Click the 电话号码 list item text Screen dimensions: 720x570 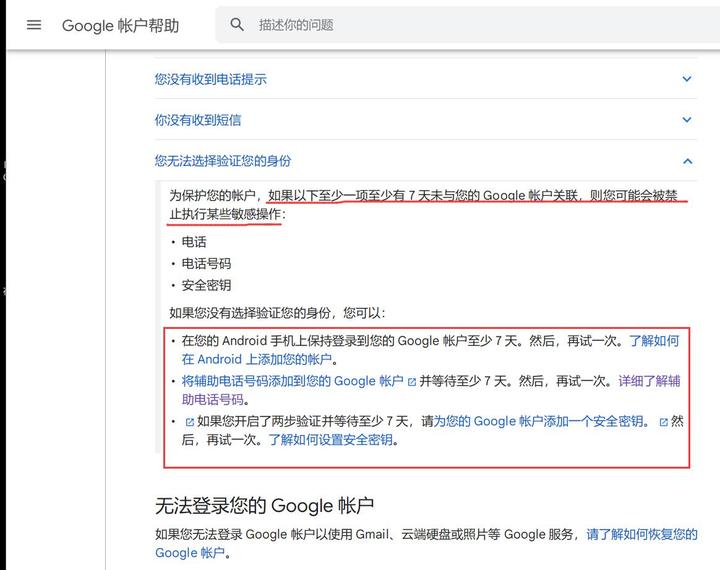(x=206, y=264)
